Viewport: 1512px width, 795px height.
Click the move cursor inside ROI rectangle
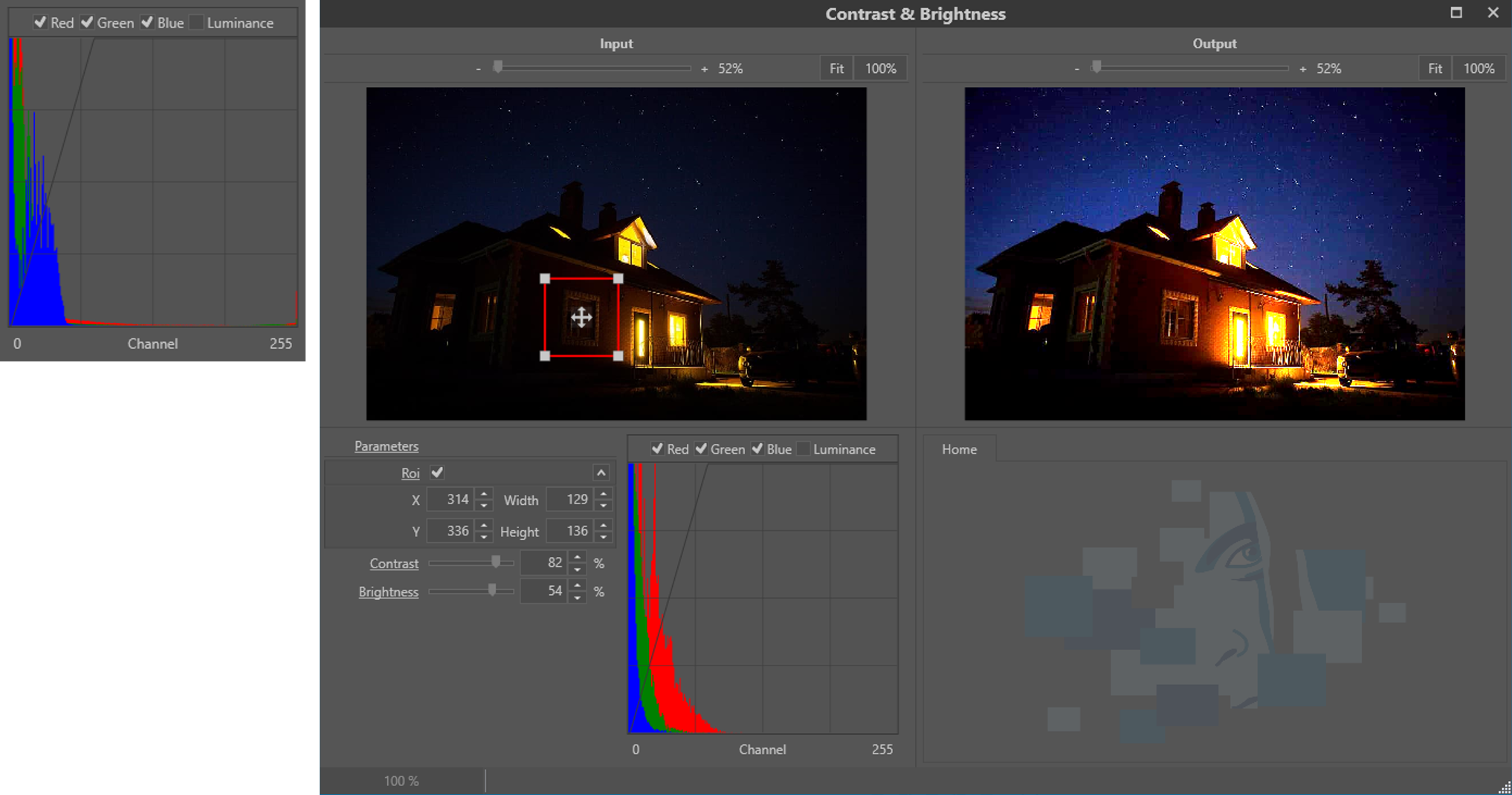coord(581,318)
